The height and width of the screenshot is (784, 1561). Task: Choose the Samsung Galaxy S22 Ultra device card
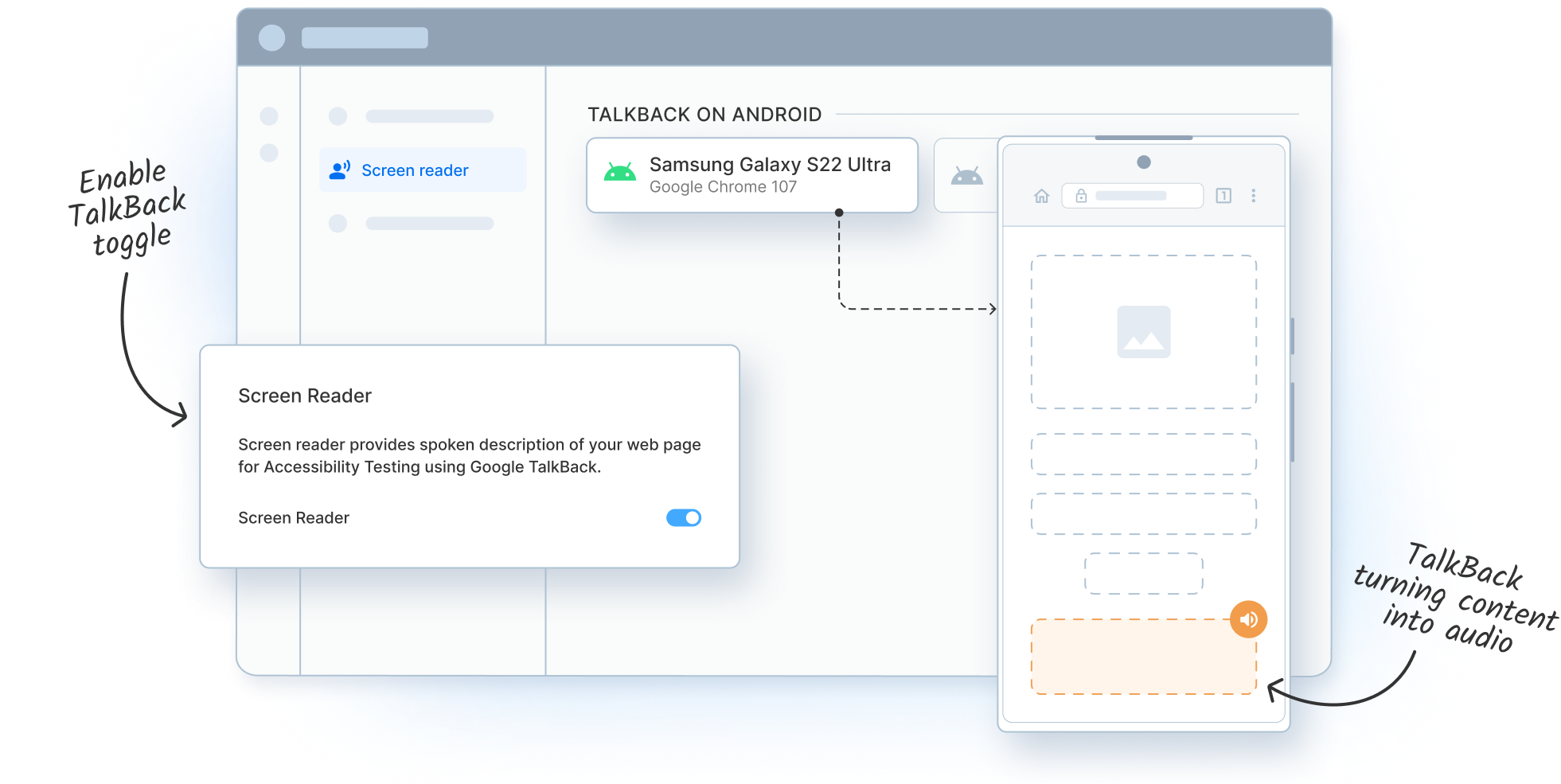click(x=751, y=175)
